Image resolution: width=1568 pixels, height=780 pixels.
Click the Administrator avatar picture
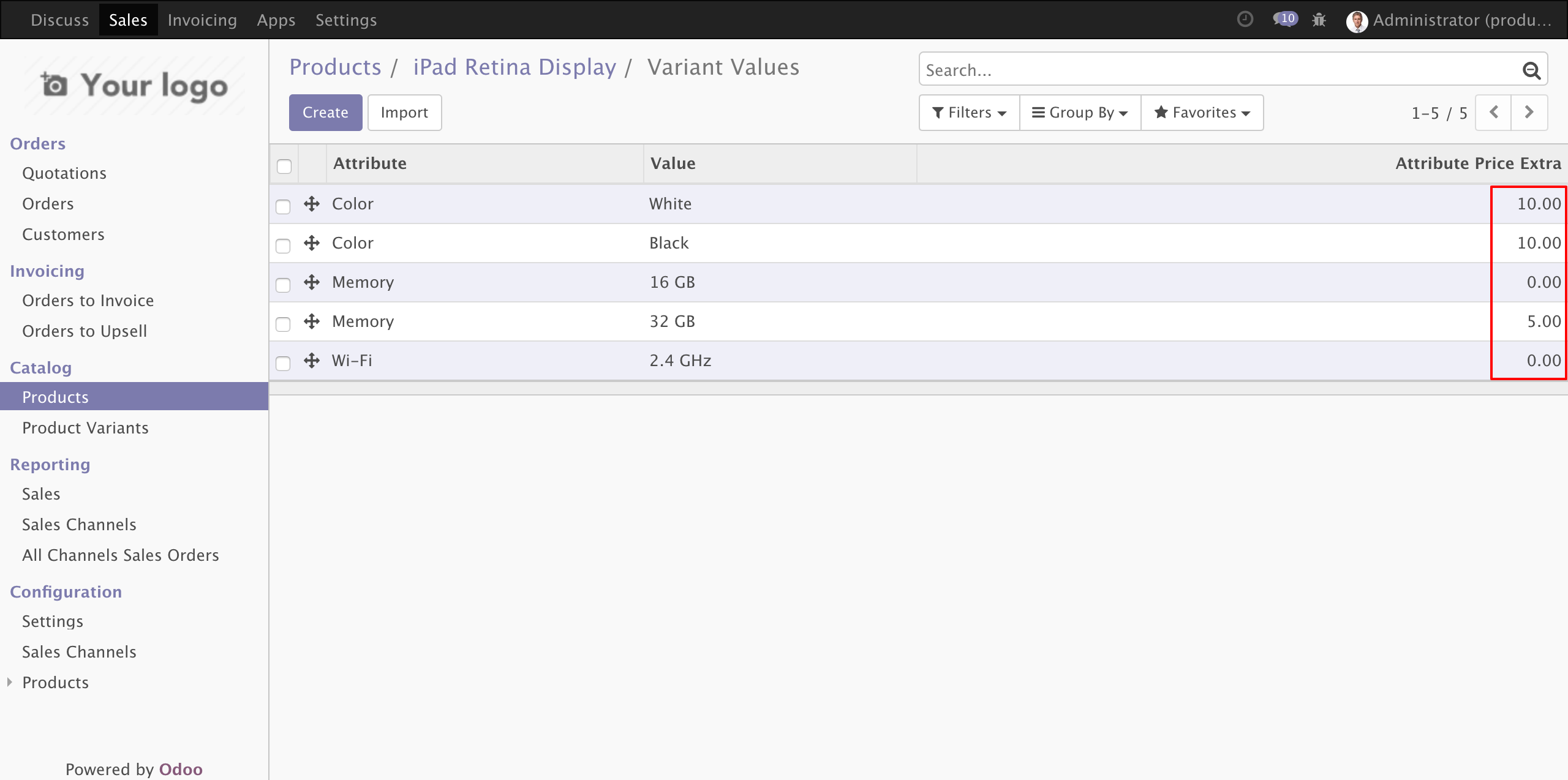1357,21
